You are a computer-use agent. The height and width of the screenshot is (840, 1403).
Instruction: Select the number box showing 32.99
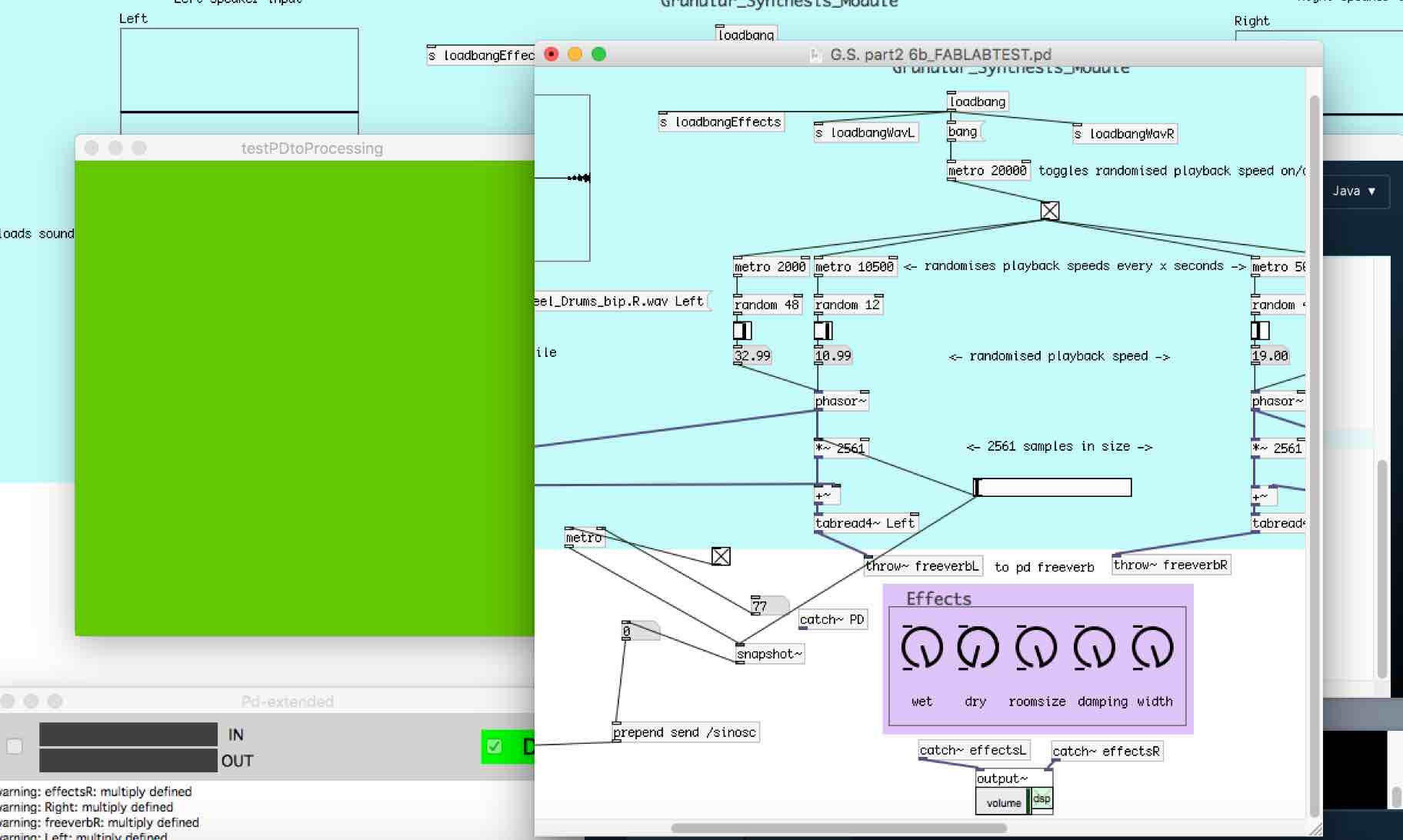coord(752,355)
